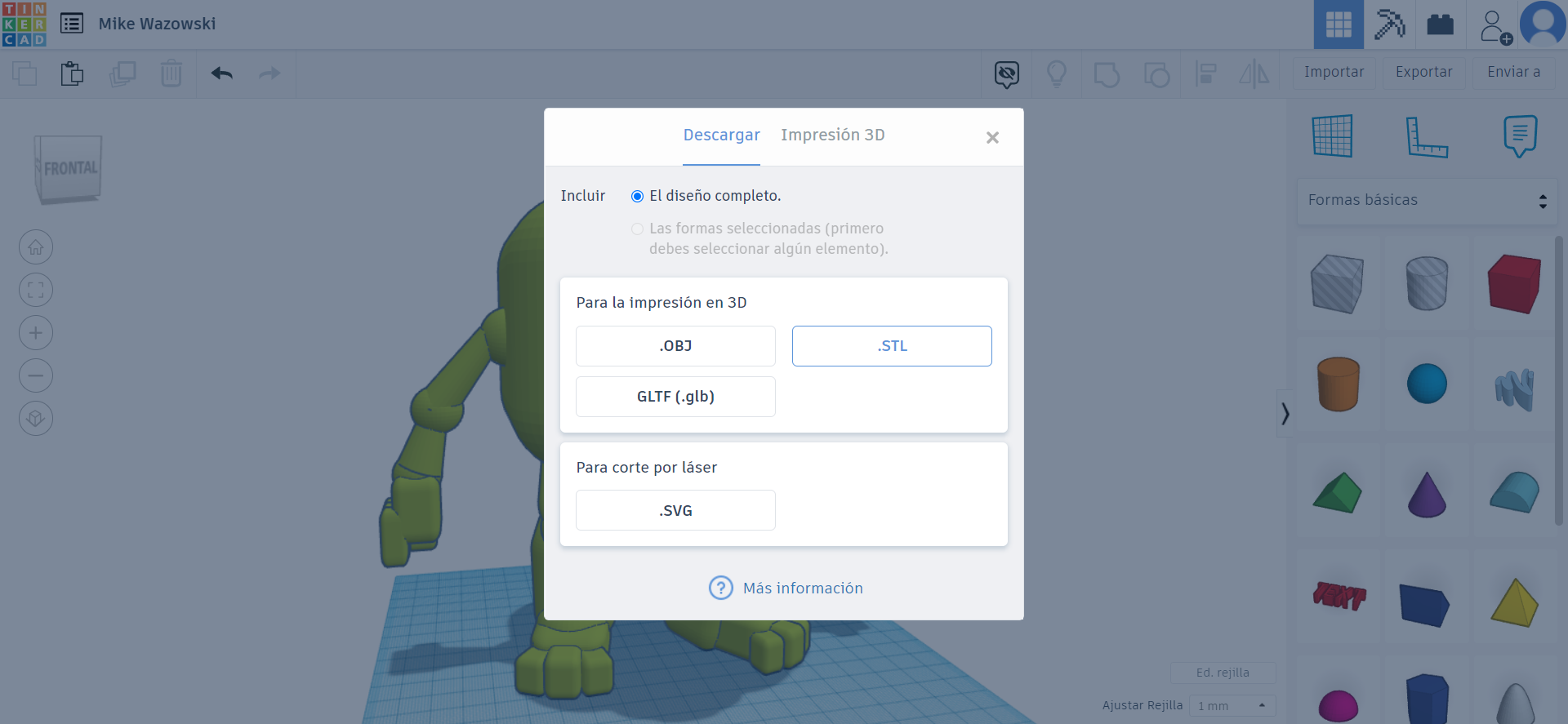Screen dimensions: 1568x724
Task: Click the Home view icon
Action: pos(36,247)
